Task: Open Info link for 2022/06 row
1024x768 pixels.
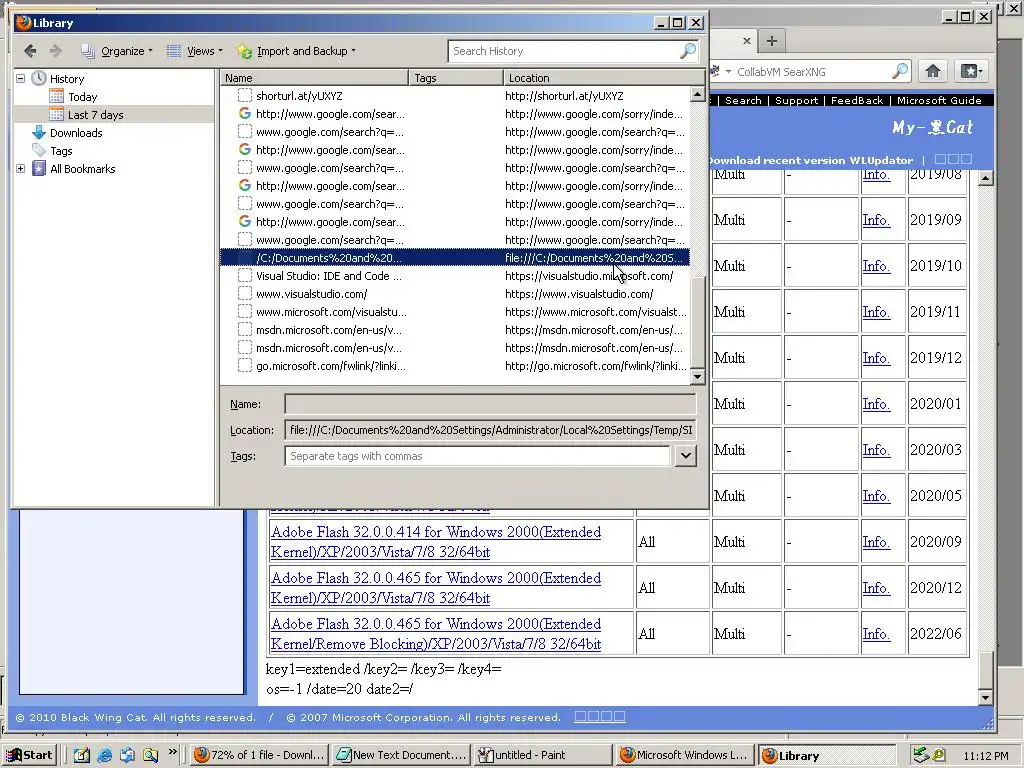Action: pyautogui.click(x=876, y=634)
